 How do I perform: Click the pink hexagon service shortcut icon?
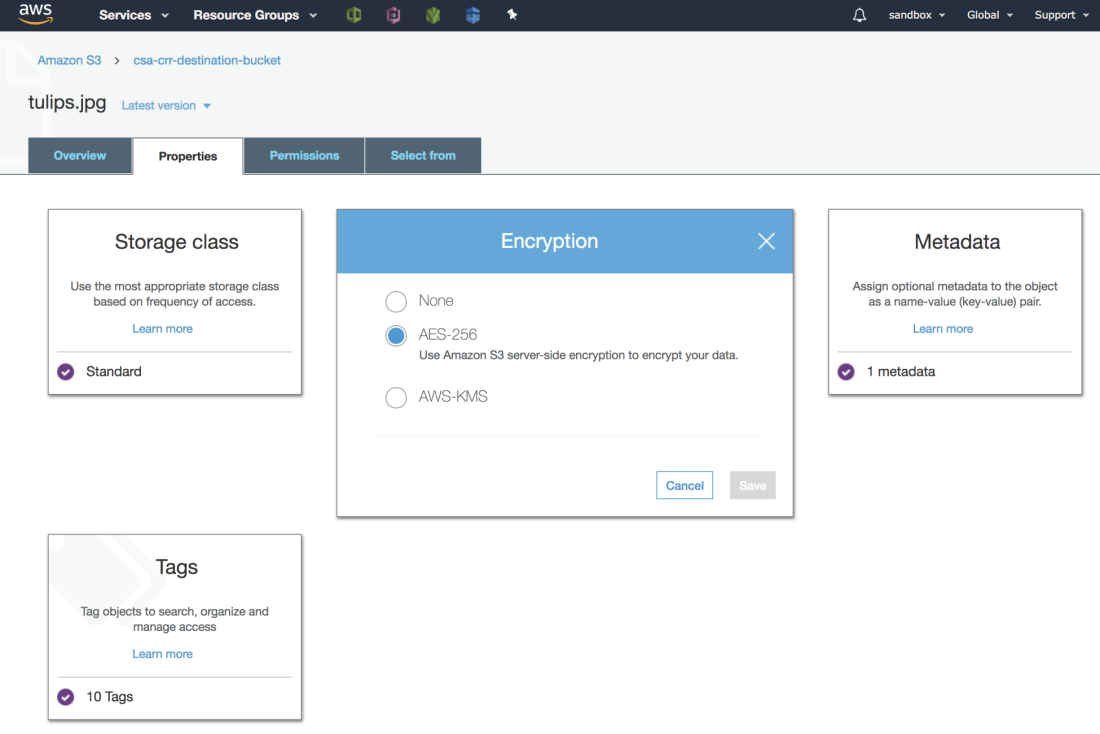click(393, 15)
